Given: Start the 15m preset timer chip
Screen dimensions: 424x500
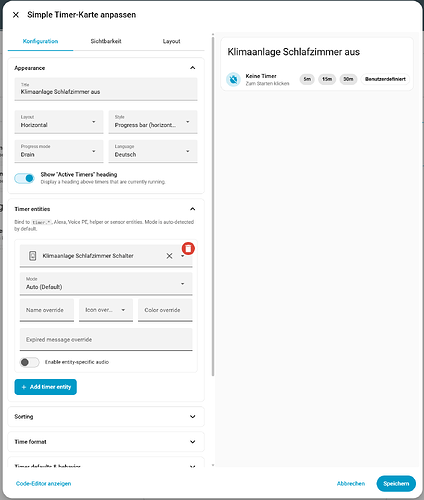Looking at the screenshot, I should coord(327,79).
